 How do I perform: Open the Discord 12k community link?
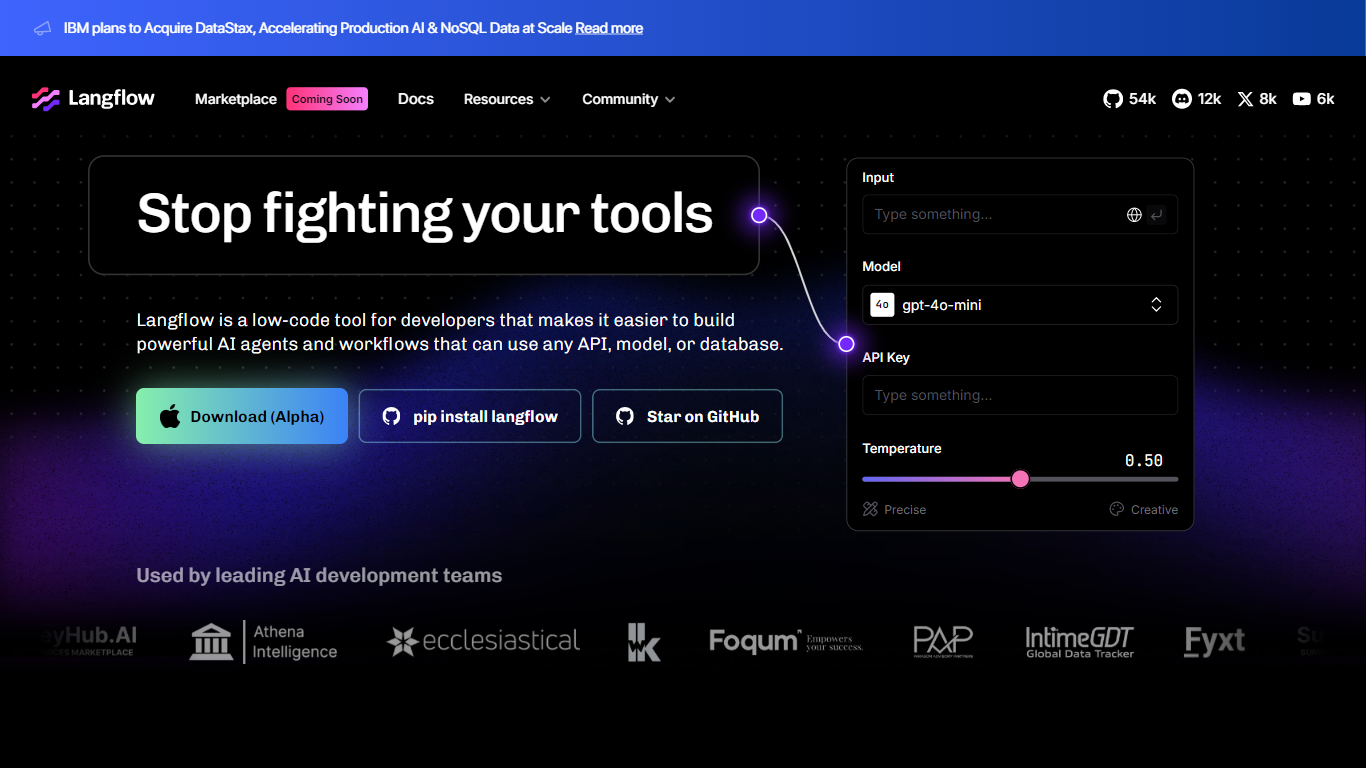tap(1197, 99)
